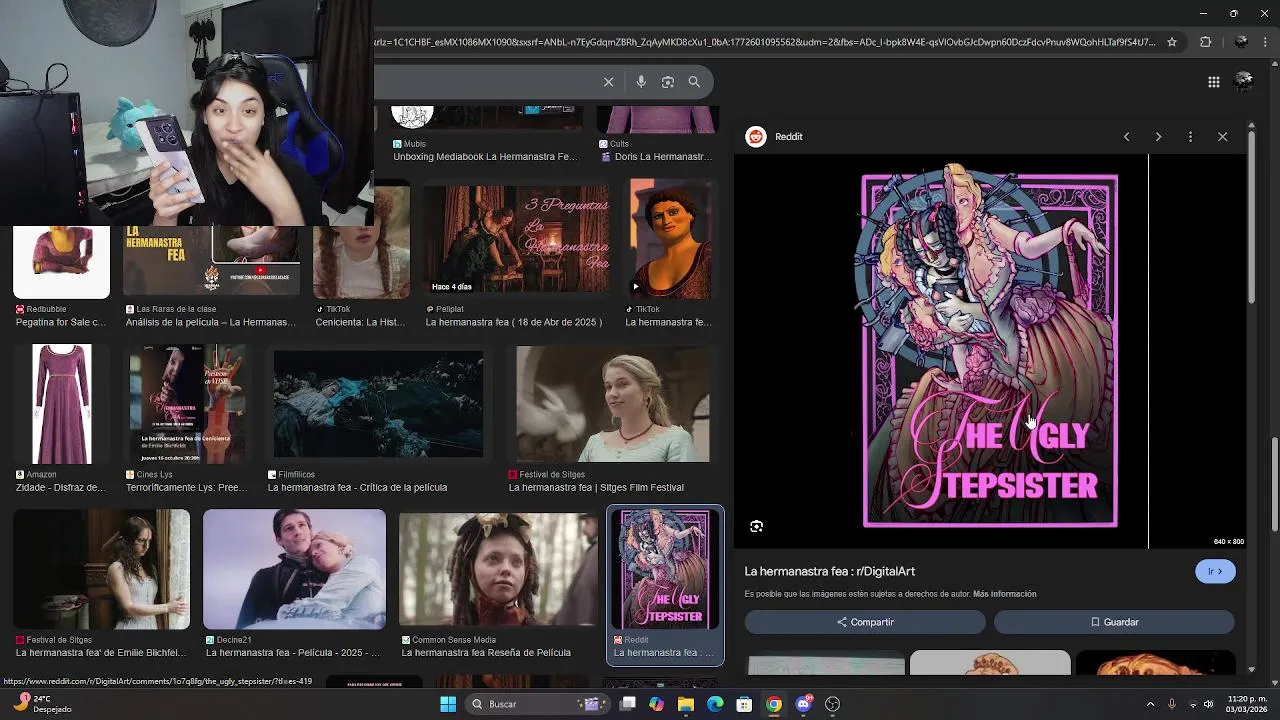Open Filmfilicos 'Crítica de la película' thumbnail

click(378, 404)
